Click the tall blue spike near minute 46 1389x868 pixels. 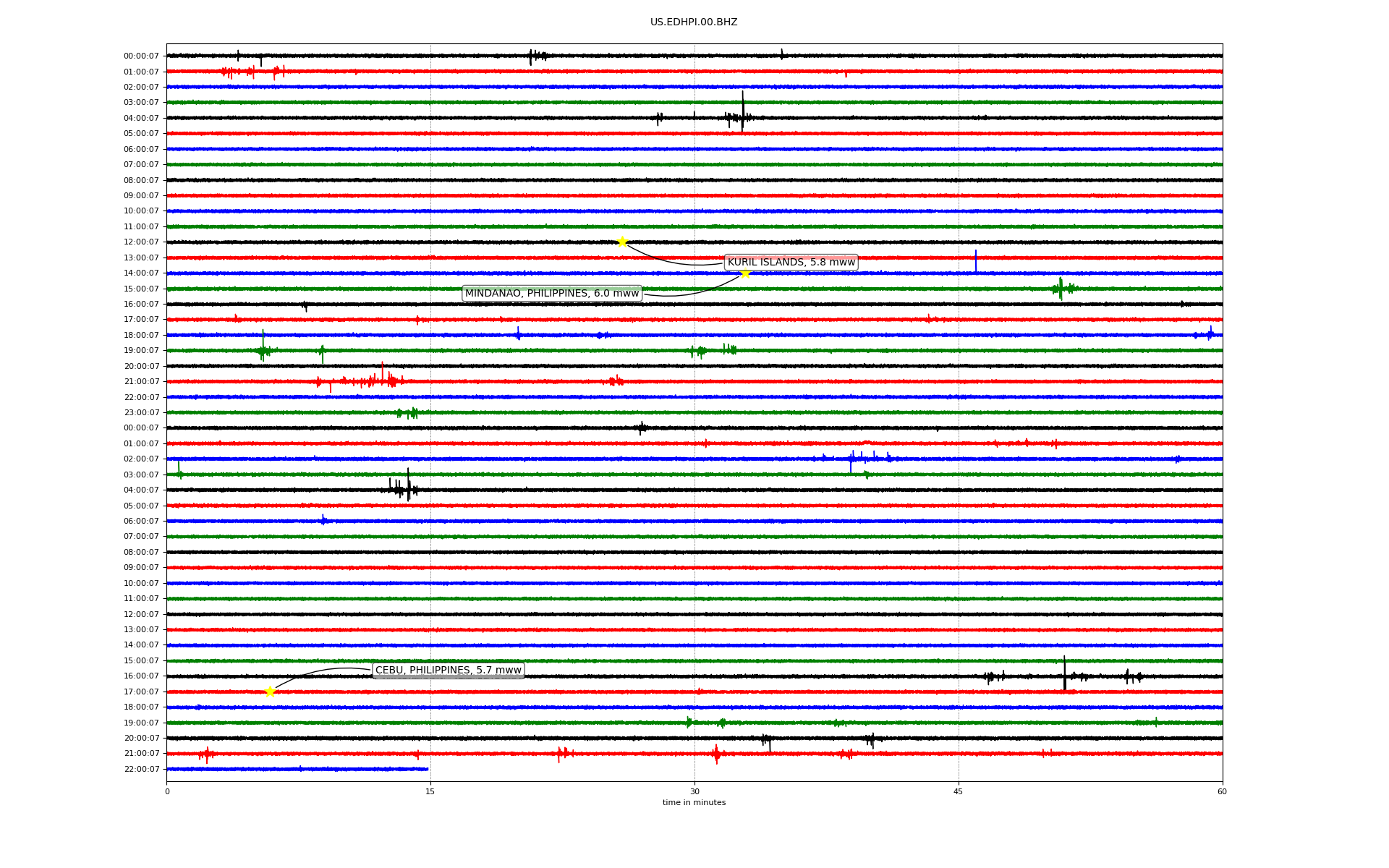point(975,262)
